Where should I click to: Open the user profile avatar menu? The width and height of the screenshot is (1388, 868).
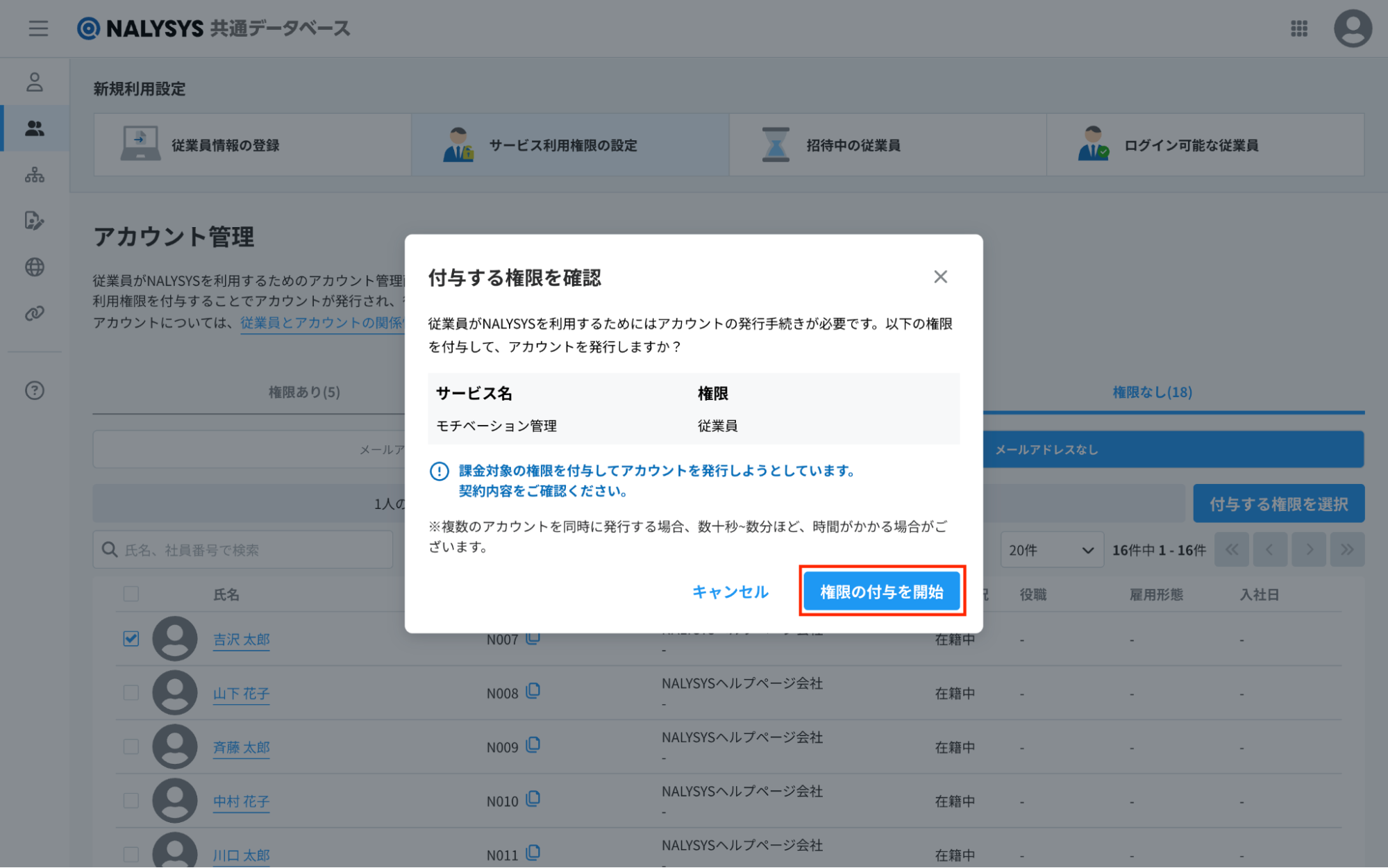[1352, 28]
